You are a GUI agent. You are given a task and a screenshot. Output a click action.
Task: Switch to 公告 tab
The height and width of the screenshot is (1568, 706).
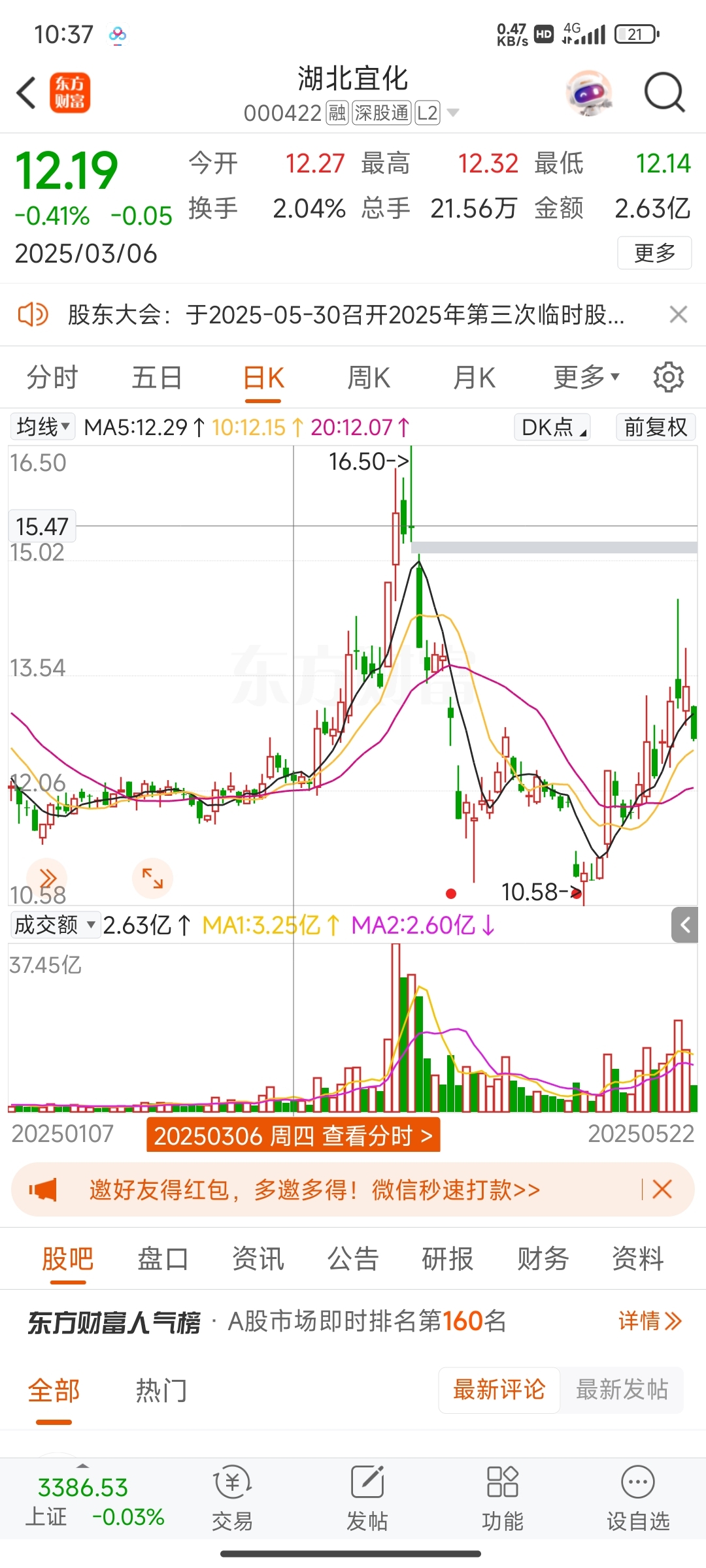pos(353,1258)
